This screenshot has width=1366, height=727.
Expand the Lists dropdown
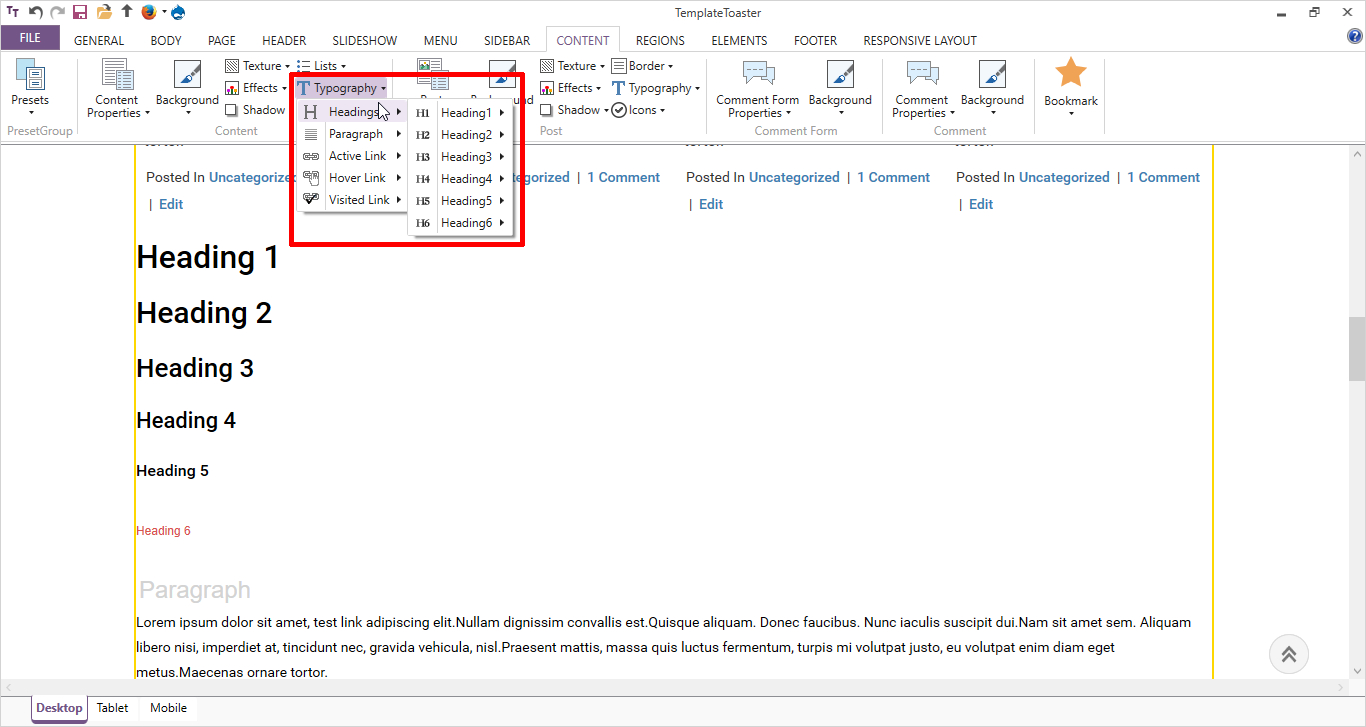click(322, 66)
